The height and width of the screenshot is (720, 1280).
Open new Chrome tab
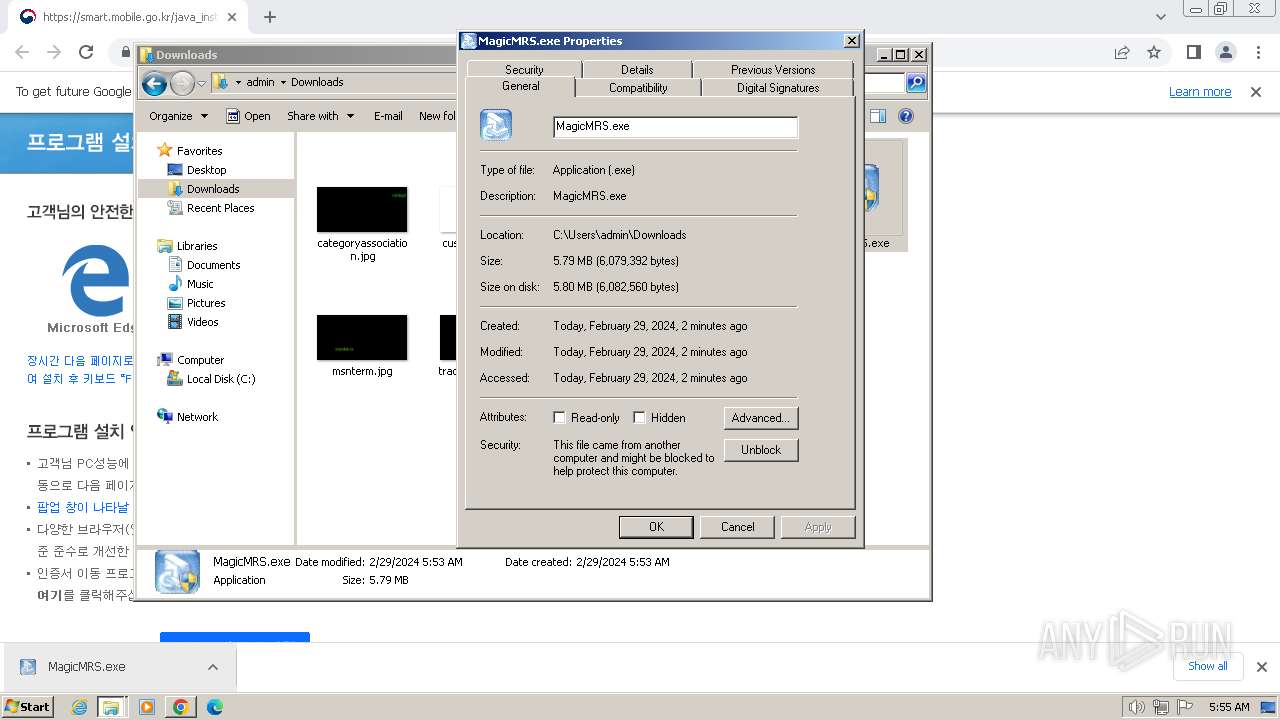point(269,17)
